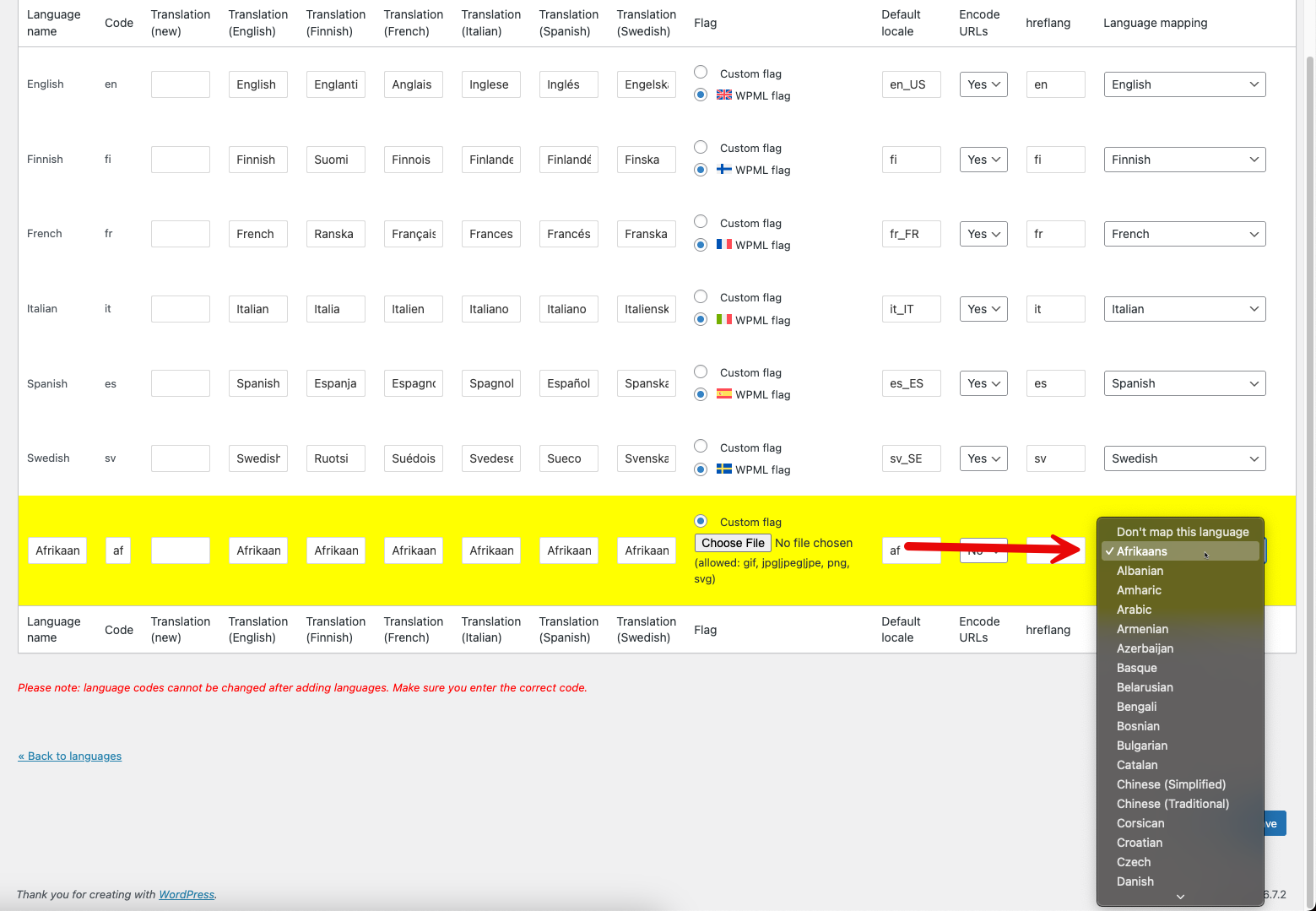Click the France flag icon
Viewport: 1316px width, 911px height.
coord(724,244)
